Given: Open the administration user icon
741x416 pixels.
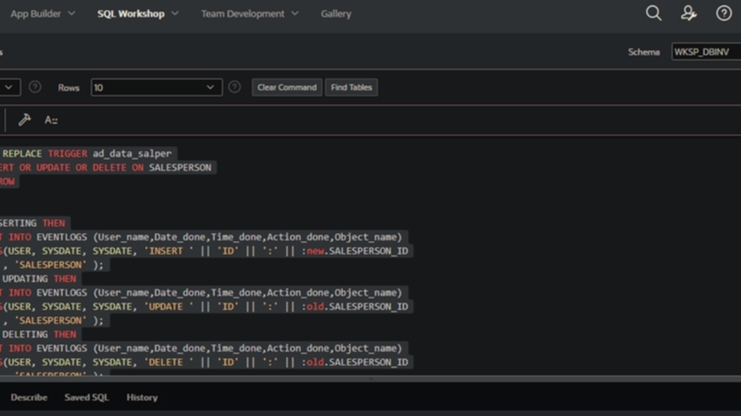Looking at the screenshot, I should click(689, 13).
